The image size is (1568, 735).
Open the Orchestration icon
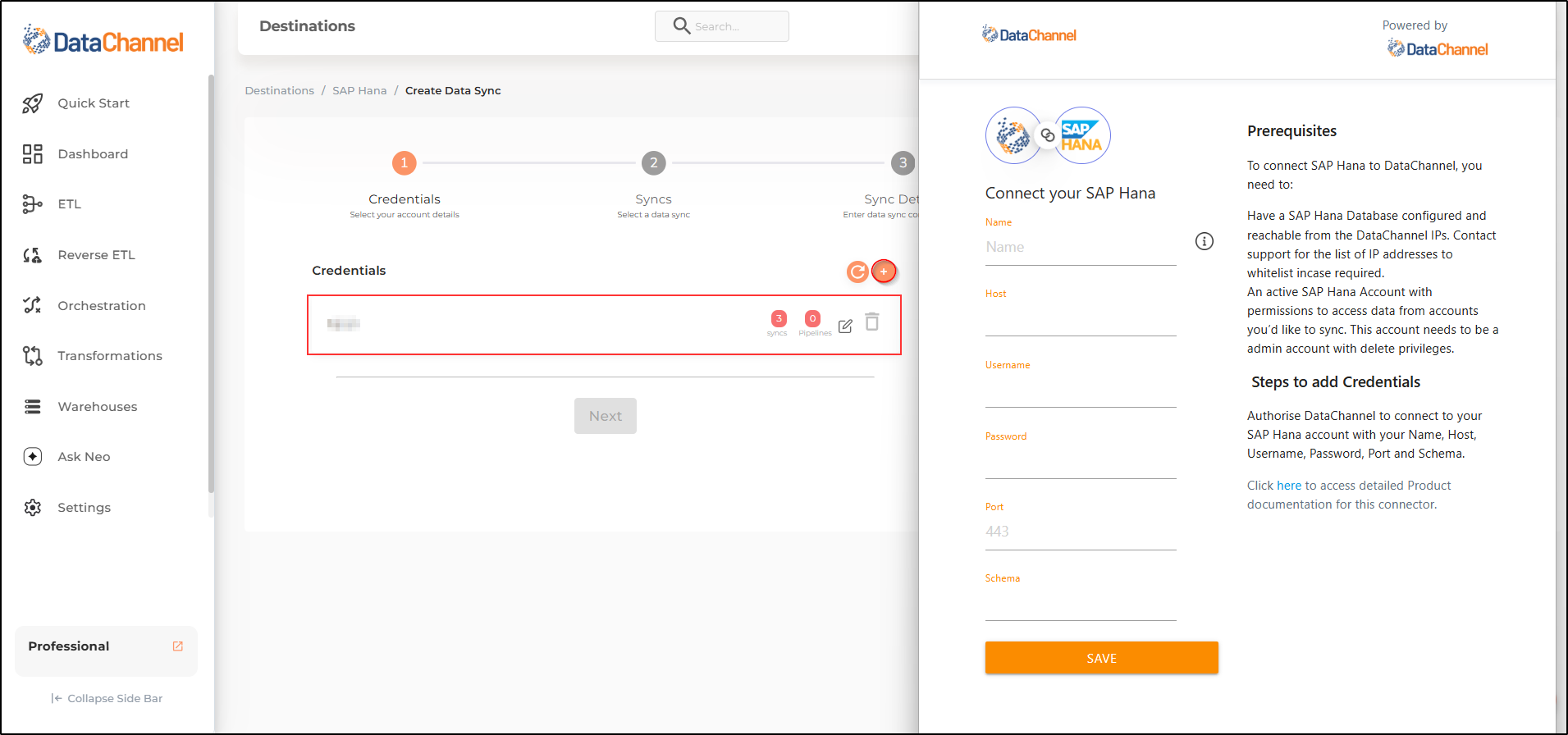pos(32,305)
